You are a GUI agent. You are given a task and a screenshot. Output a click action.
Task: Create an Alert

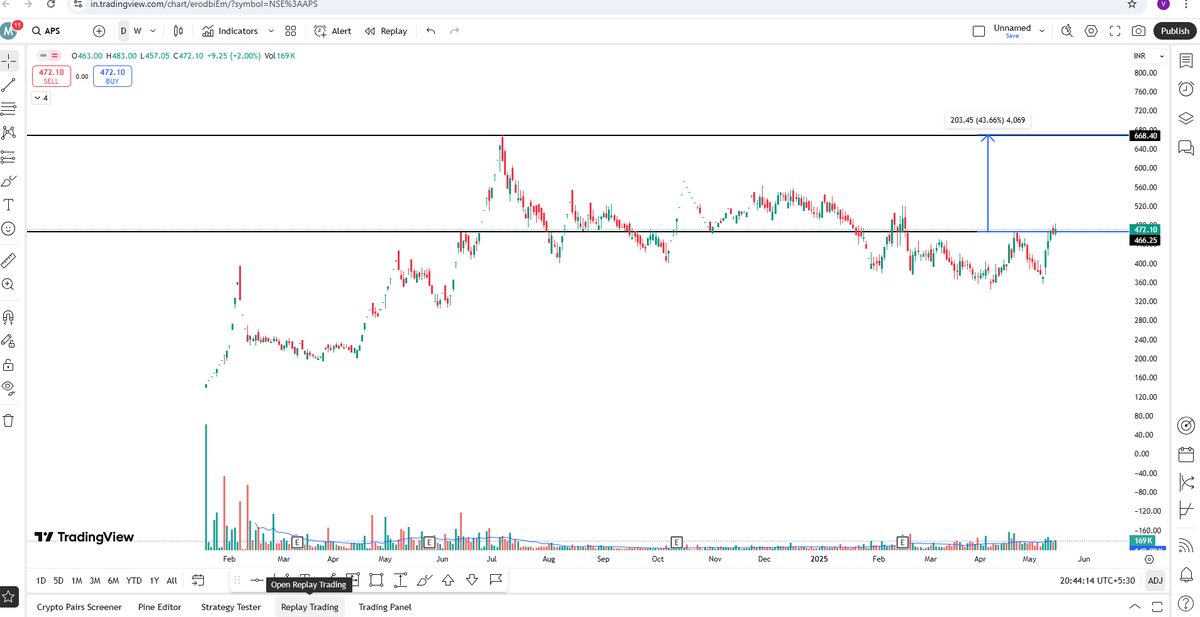click(x=333, y=31)
